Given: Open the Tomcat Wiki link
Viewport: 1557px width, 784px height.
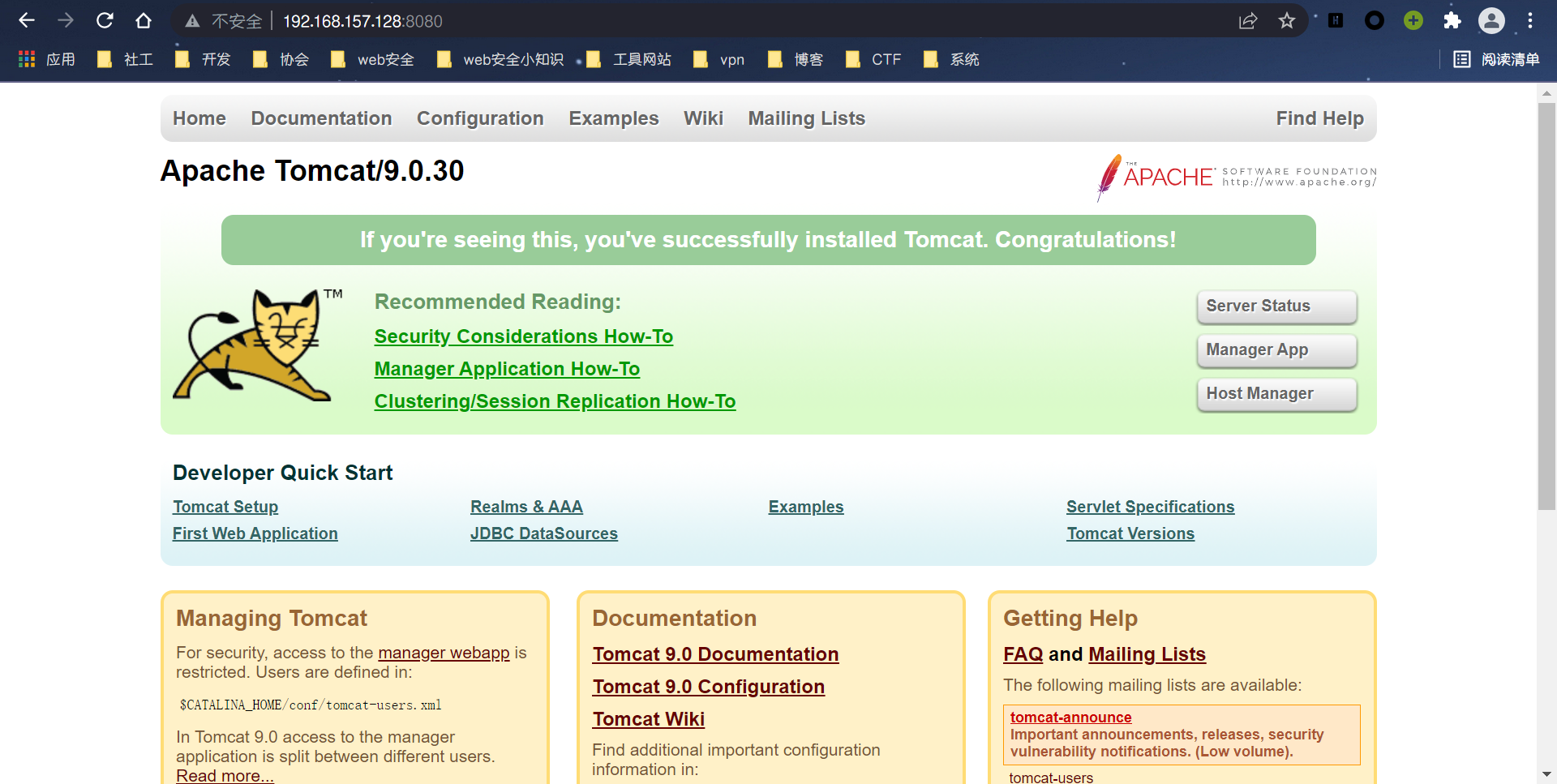Looking at the screenshot, I should [x=649, y=719].
